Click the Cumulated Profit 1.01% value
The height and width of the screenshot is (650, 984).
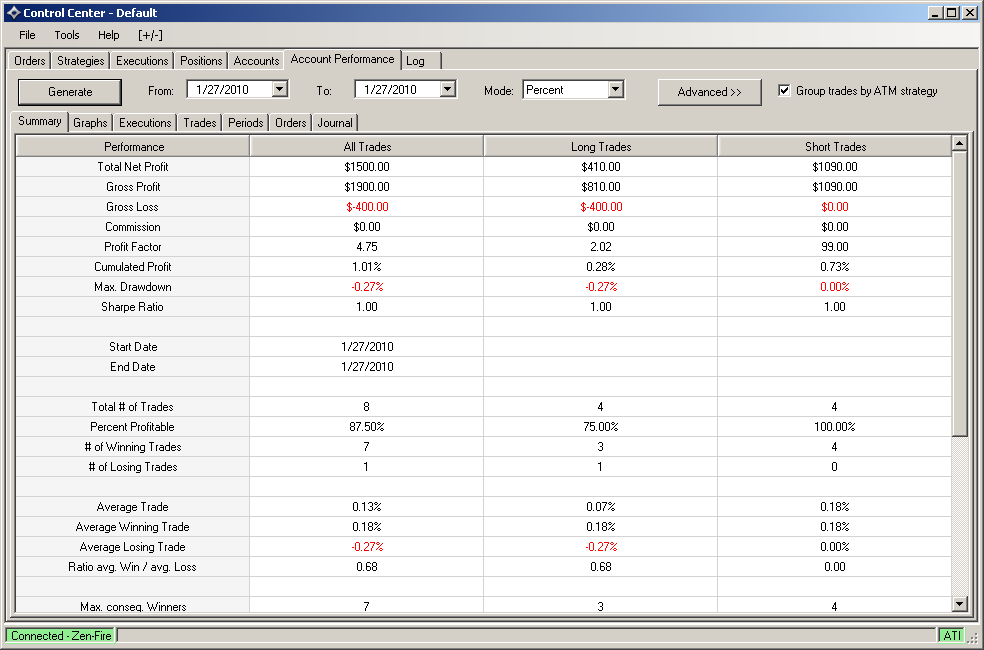coord(367,267)
